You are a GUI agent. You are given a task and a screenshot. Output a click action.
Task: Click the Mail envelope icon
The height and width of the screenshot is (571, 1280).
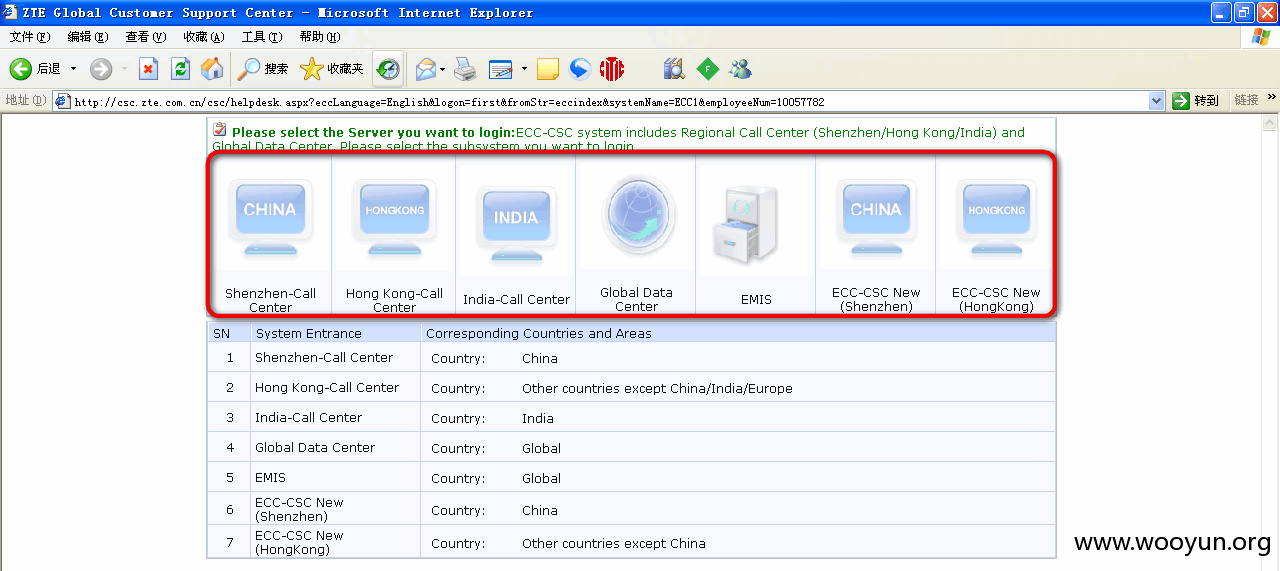tap(426, 69)
